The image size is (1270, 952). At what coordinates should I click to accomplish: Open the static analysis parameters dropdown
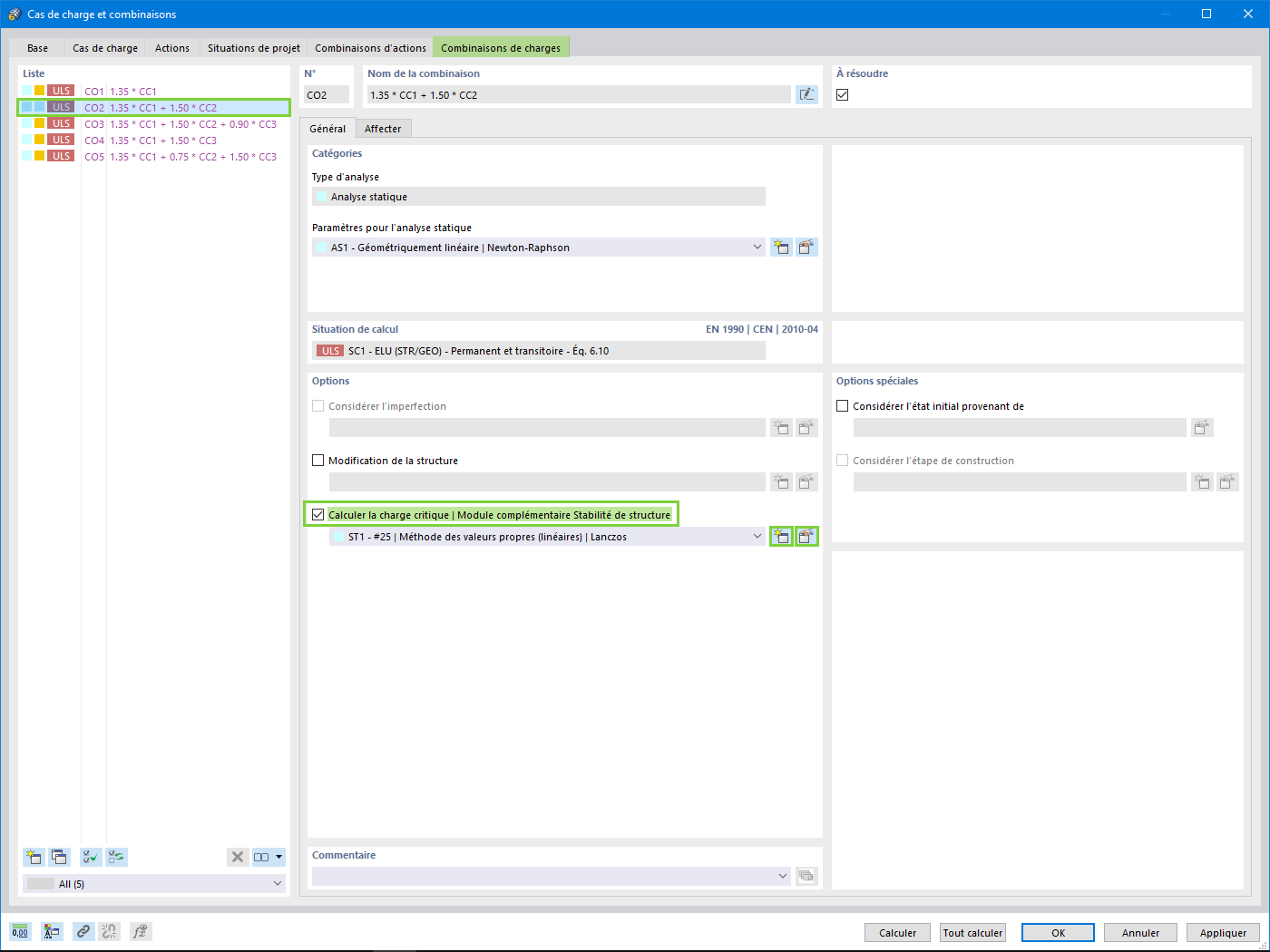coord(757,247)
